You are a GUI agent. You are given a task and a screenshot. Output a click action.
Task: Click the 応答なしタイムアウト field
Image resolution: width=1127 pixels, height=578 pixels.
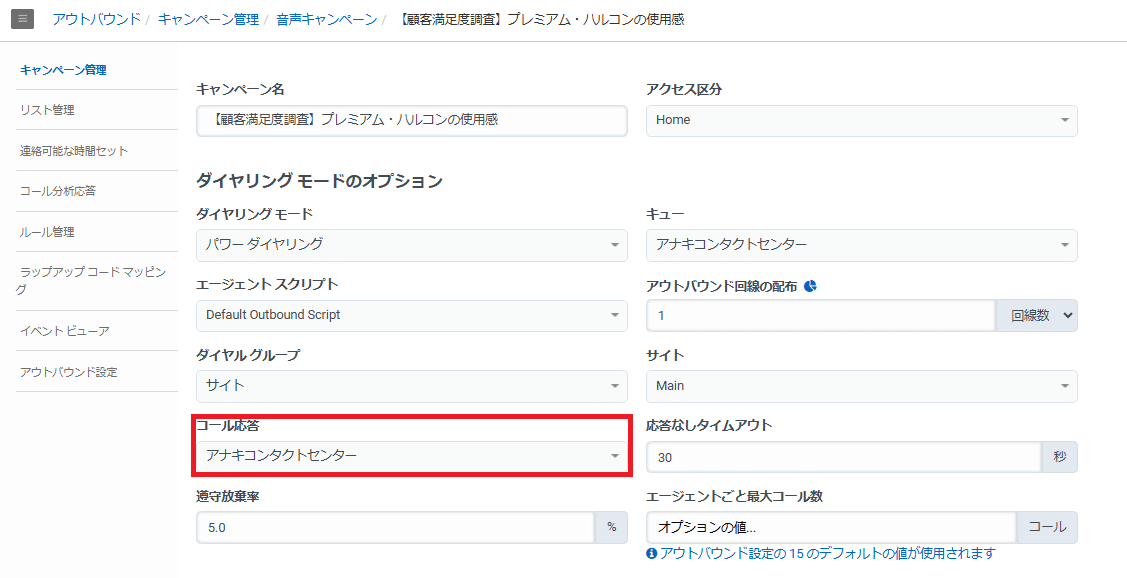click(x=843, y=457)
